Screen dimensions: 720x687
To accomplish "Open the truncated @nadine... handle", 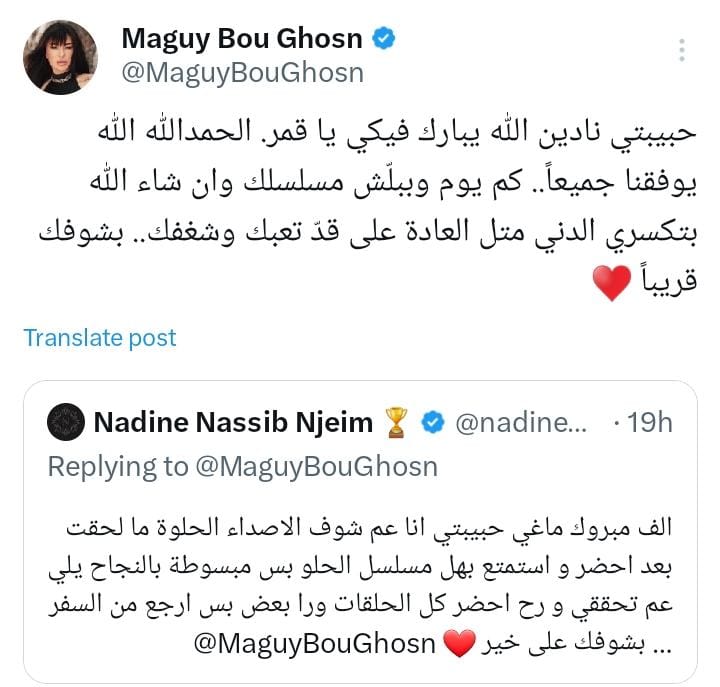I will tap(521, 422).
